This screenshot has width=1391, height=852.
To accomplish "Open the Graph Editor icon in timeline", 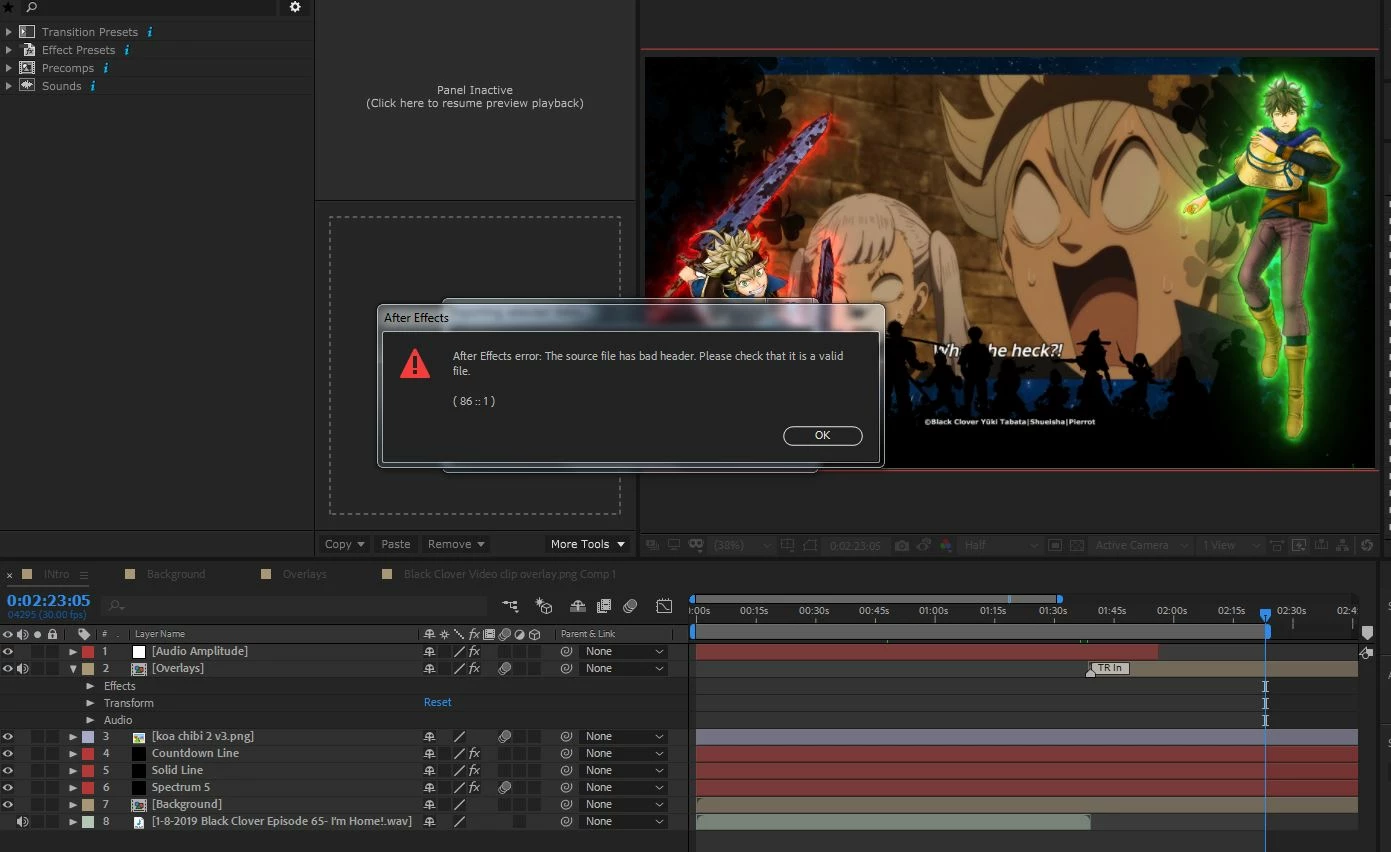I will (x=664, y=606).
